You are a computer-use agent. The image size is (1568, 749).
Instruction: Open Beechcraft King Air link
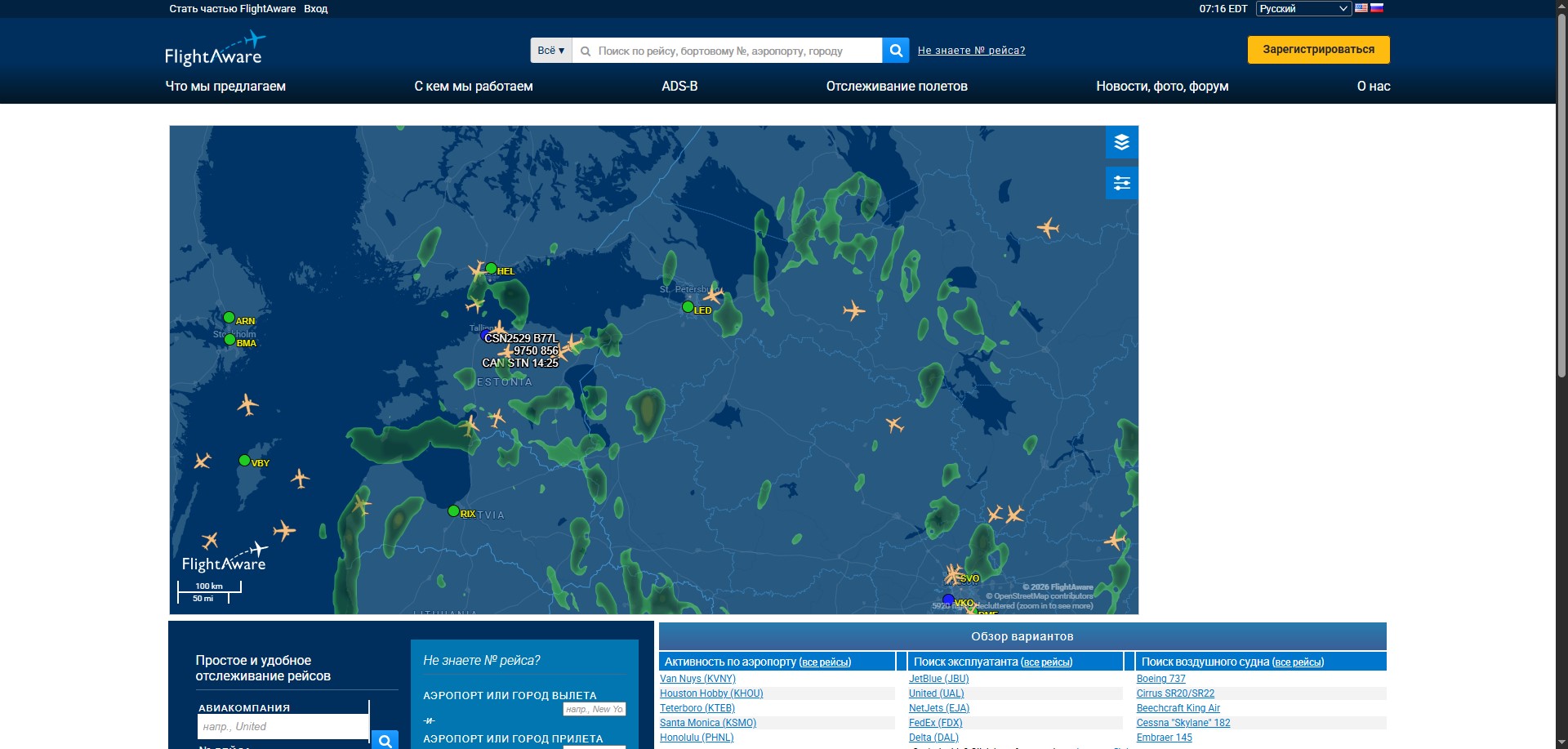[1178, 708]
